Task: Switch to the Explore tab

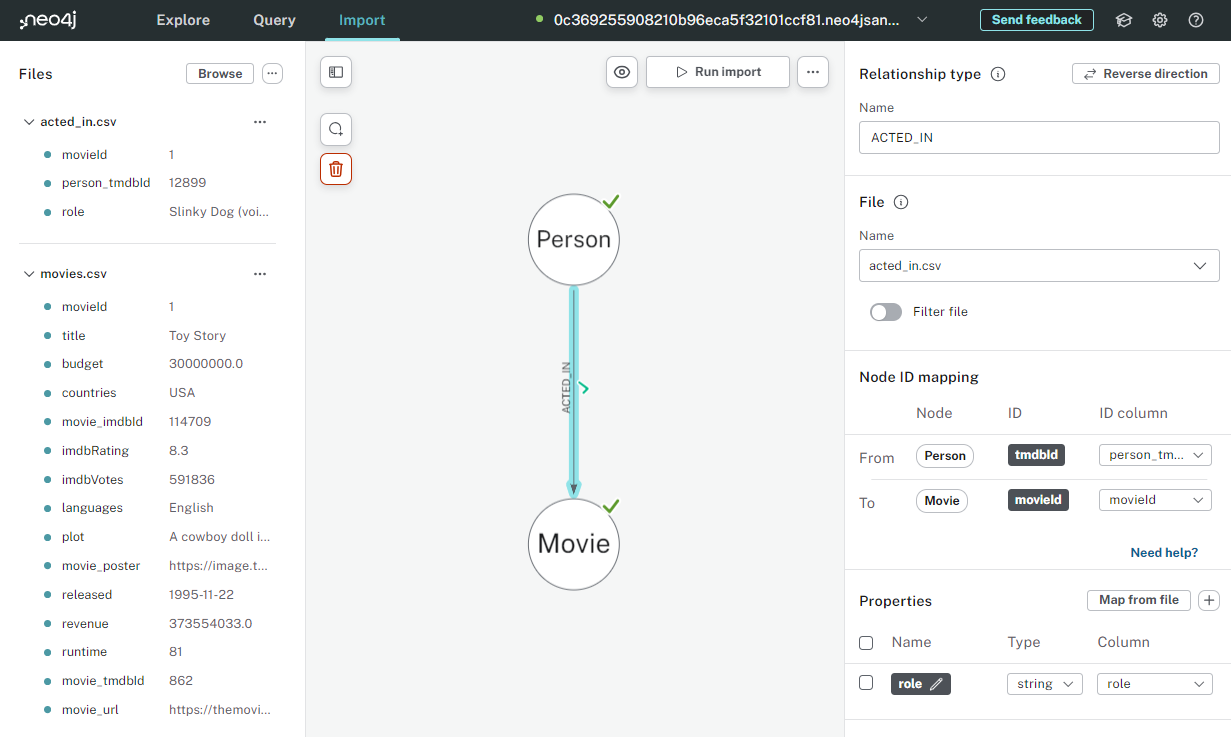Action: (183, 19)
